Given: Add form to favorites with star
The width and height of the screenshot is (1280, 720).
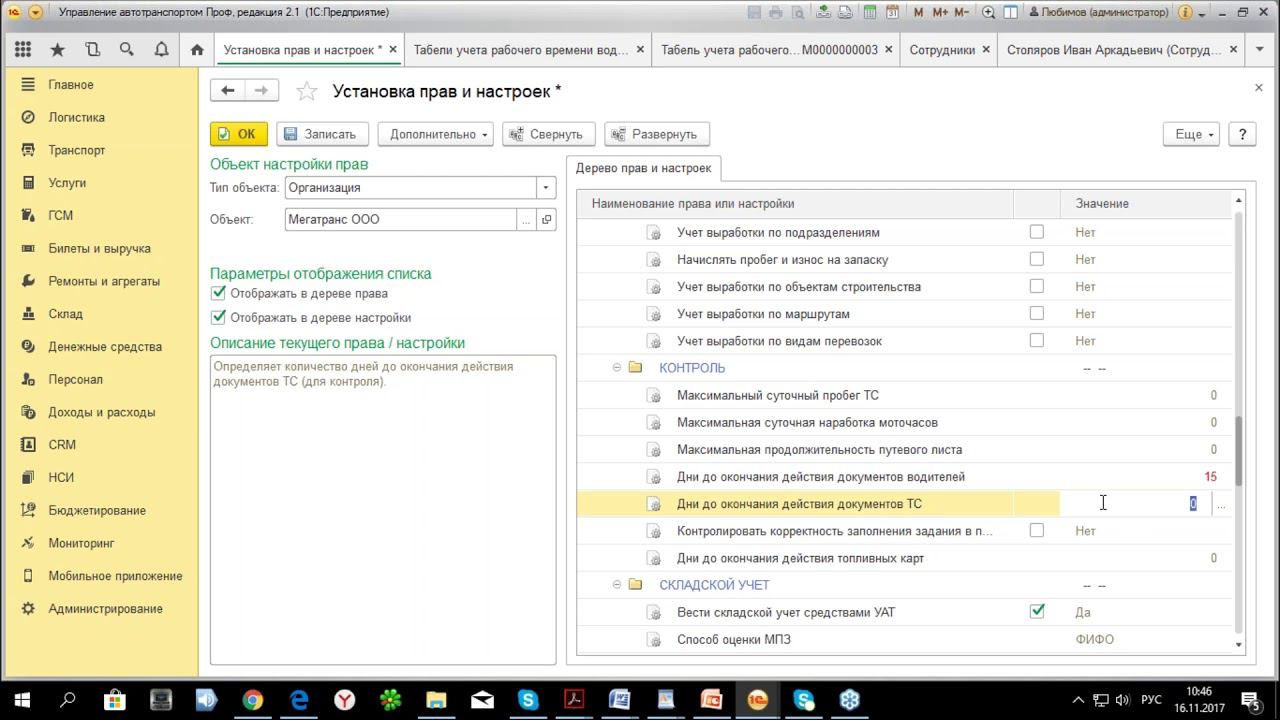Looking at the screenshot, I should [307, 92].
